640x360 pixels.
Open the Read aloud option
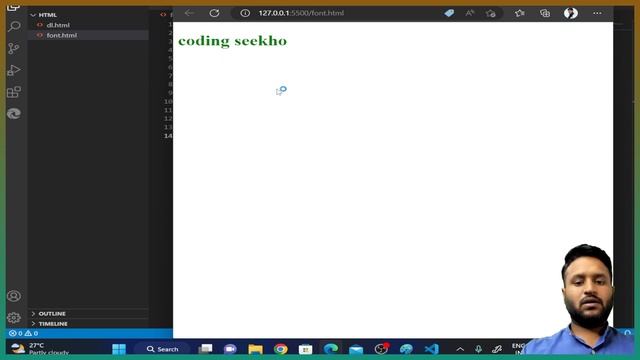tap(470, 13)
